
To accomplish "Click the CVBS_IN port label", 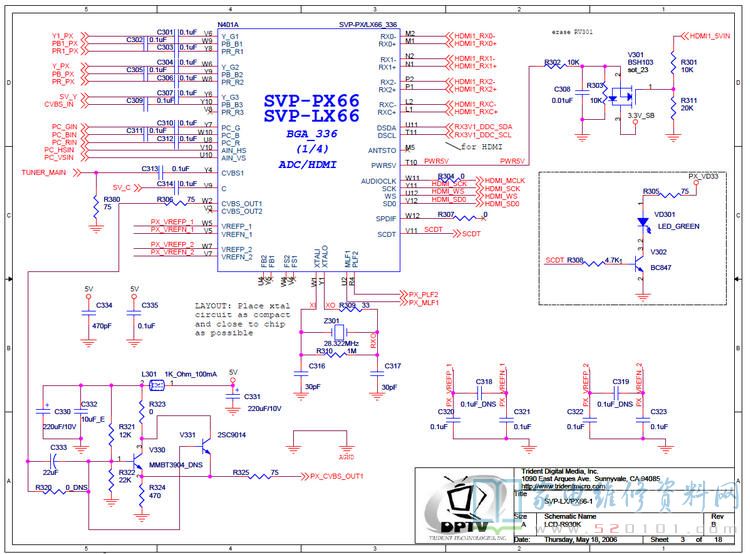I will pyautogui.click(x=59, y=104).
